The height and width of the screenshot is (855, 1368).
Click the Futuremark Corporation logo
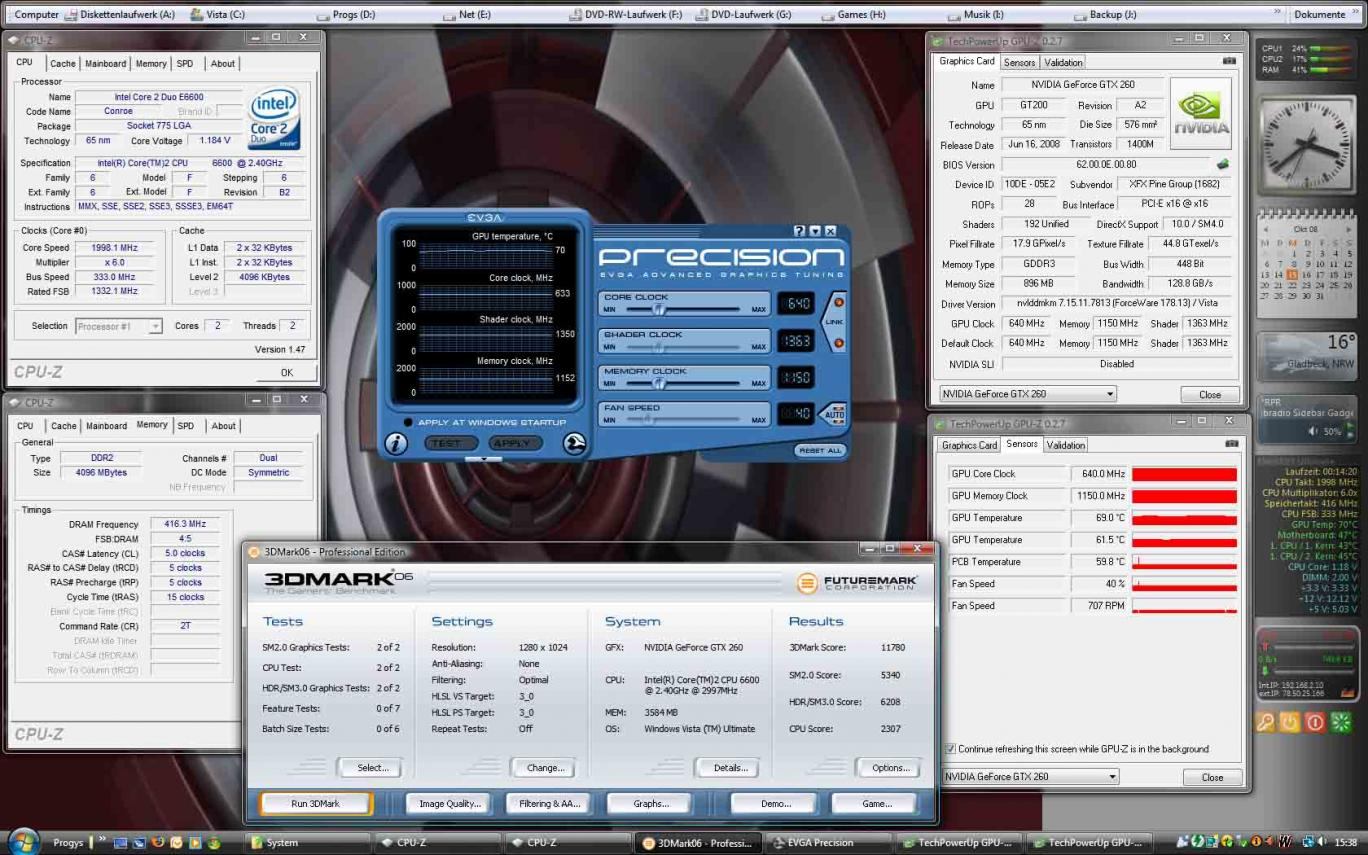click(x=857, y=582)
